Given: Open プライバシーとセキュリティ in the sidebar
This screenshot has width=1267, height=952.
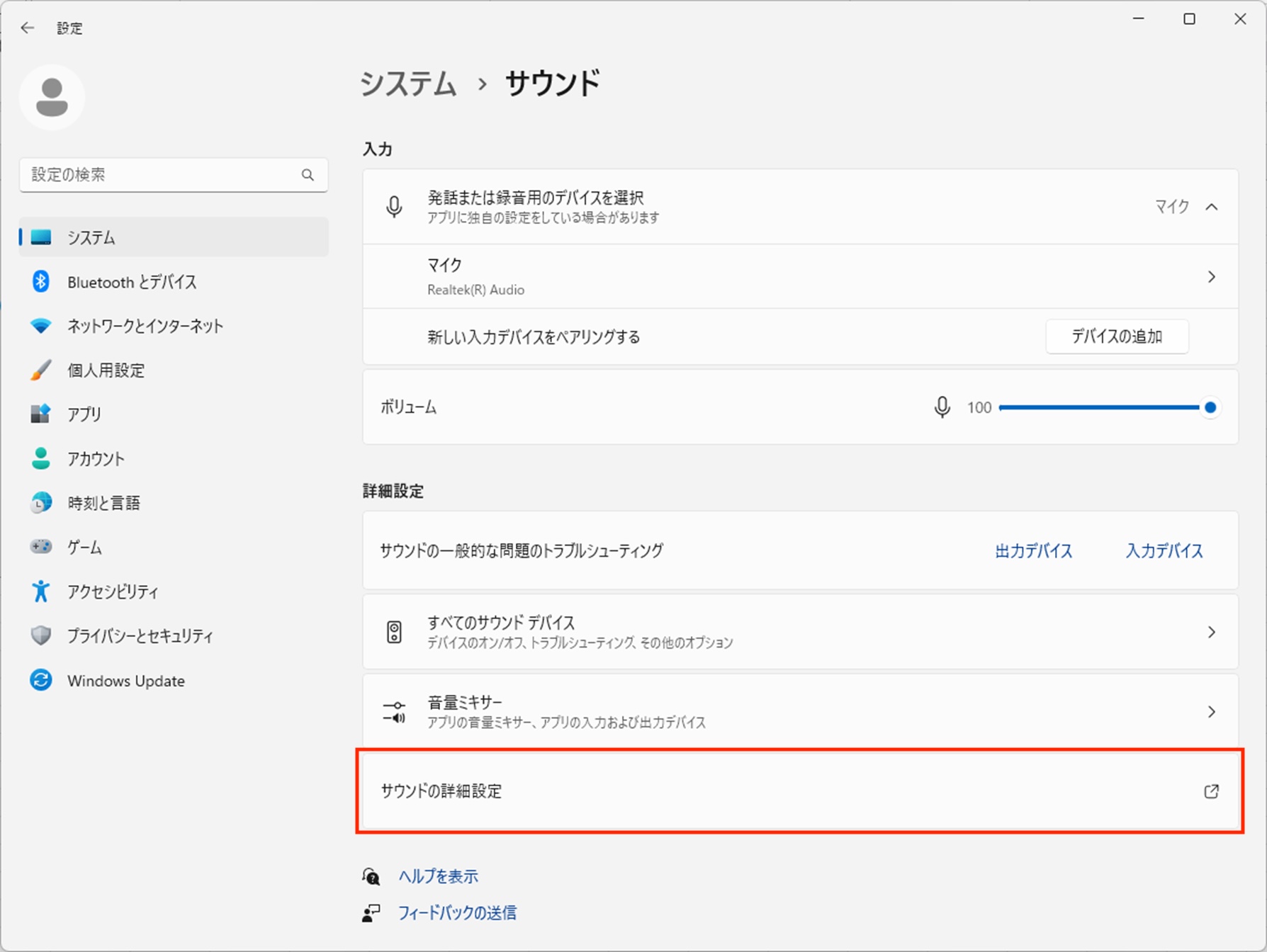Looking at the screenshot, I should 140,636.
